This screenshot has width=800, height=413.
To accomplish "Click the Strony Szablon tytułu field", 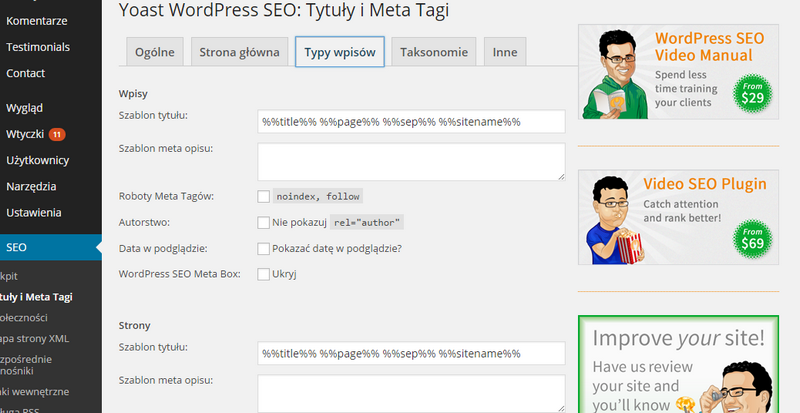I will pyautogui.click(x=411, y=353).
